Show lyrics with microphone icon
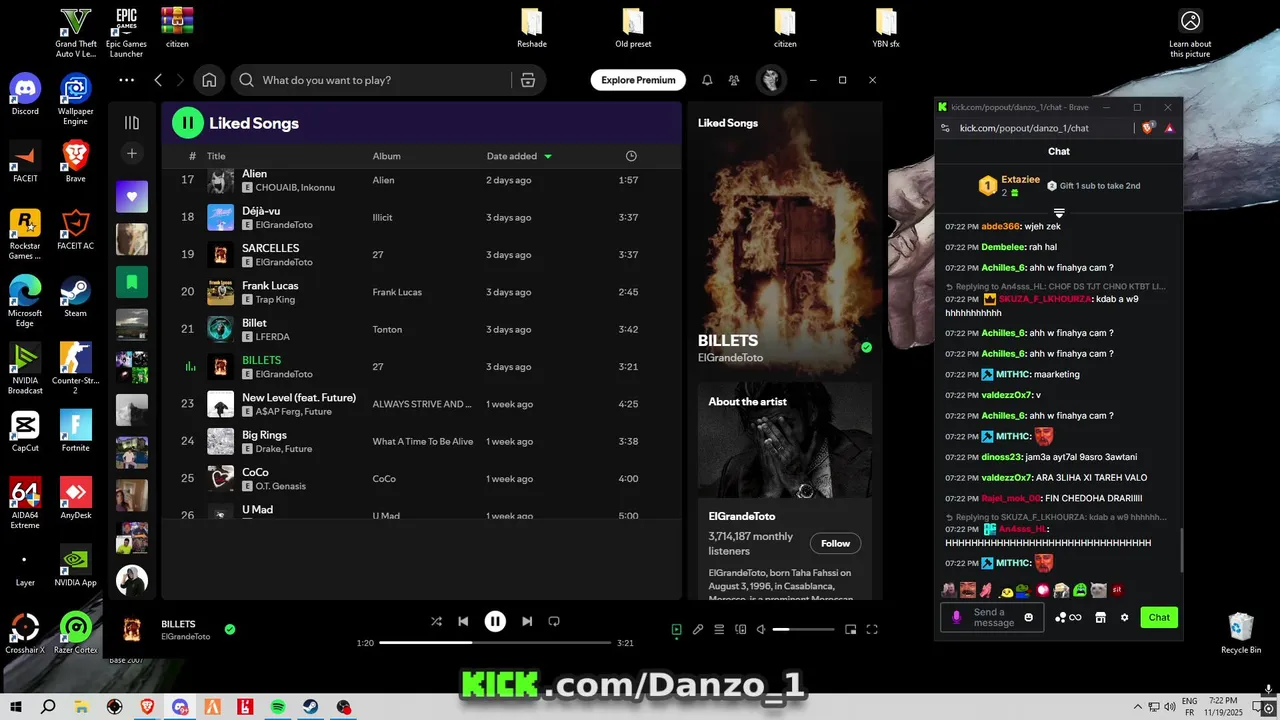Image resolution: width=1280 pixels, height=720 pixels. coord(698,629)
